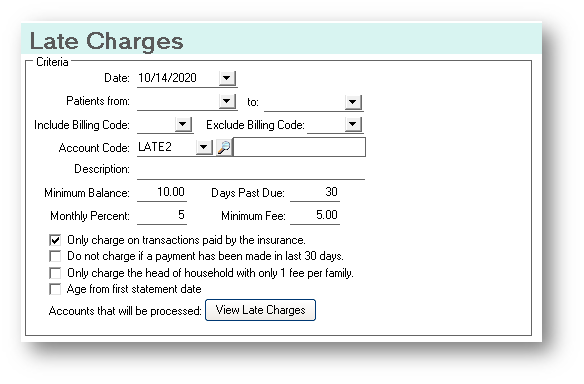Expand the Patients to dropdown

pos(353,102)
